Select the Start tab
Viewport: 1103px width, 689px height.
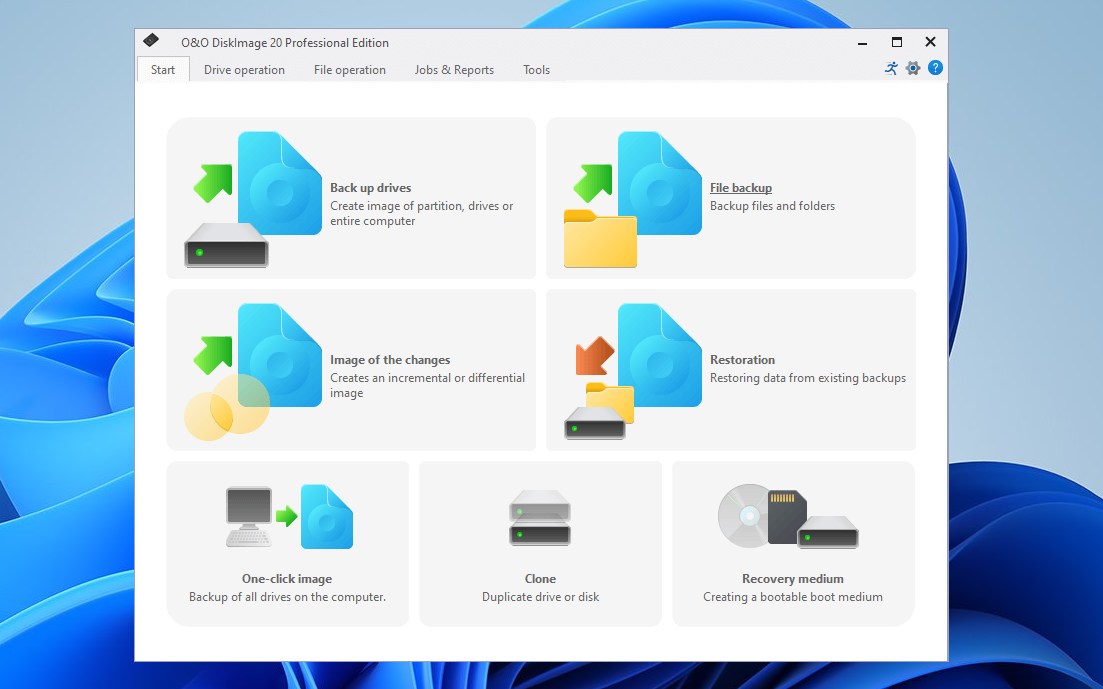(x=163, y=70)
